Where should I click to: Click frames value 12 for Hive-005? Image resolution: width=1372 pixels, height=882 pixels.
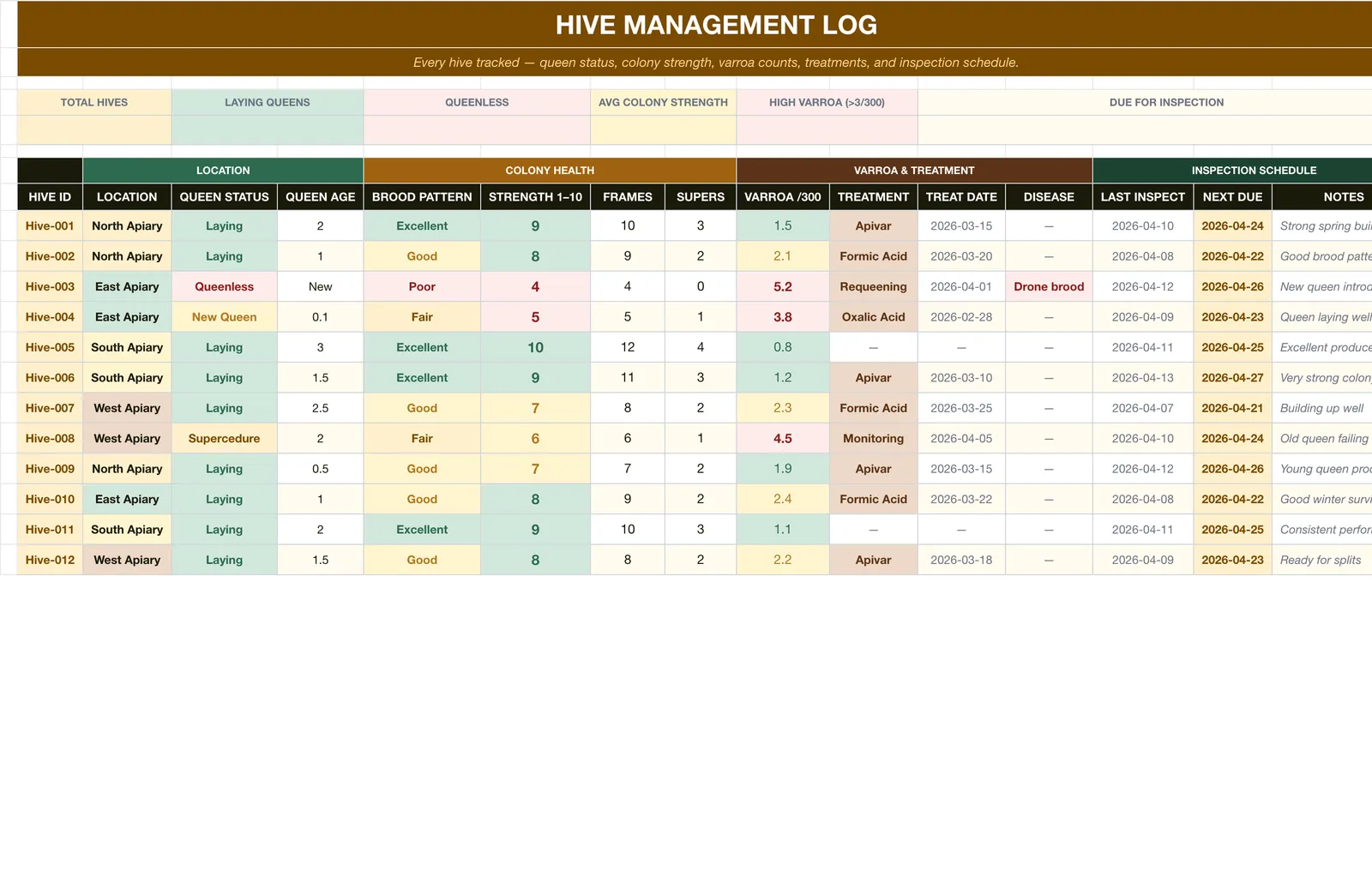click(628, 348)
